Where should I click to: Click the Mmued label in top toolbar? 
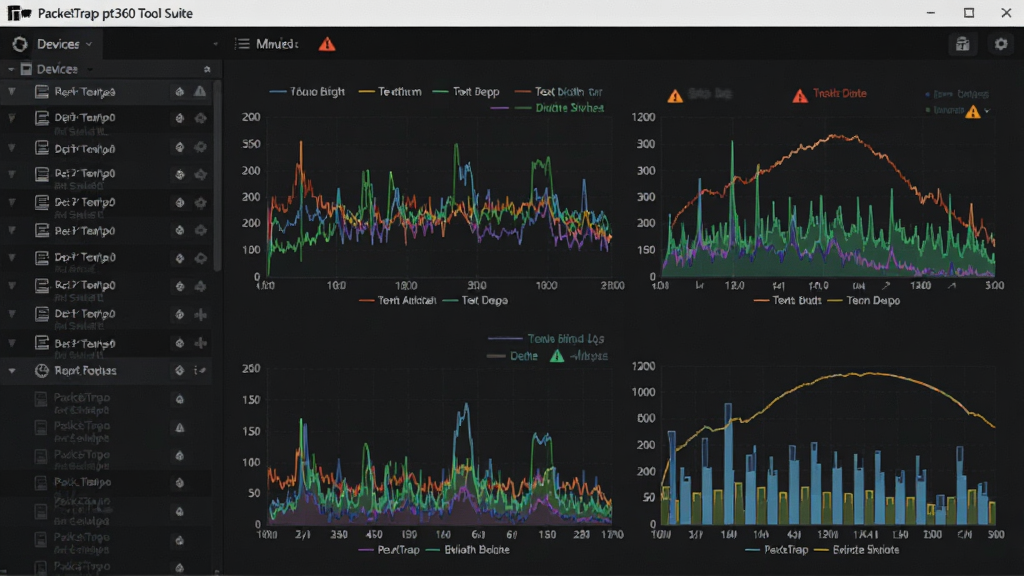click(277, 44)
